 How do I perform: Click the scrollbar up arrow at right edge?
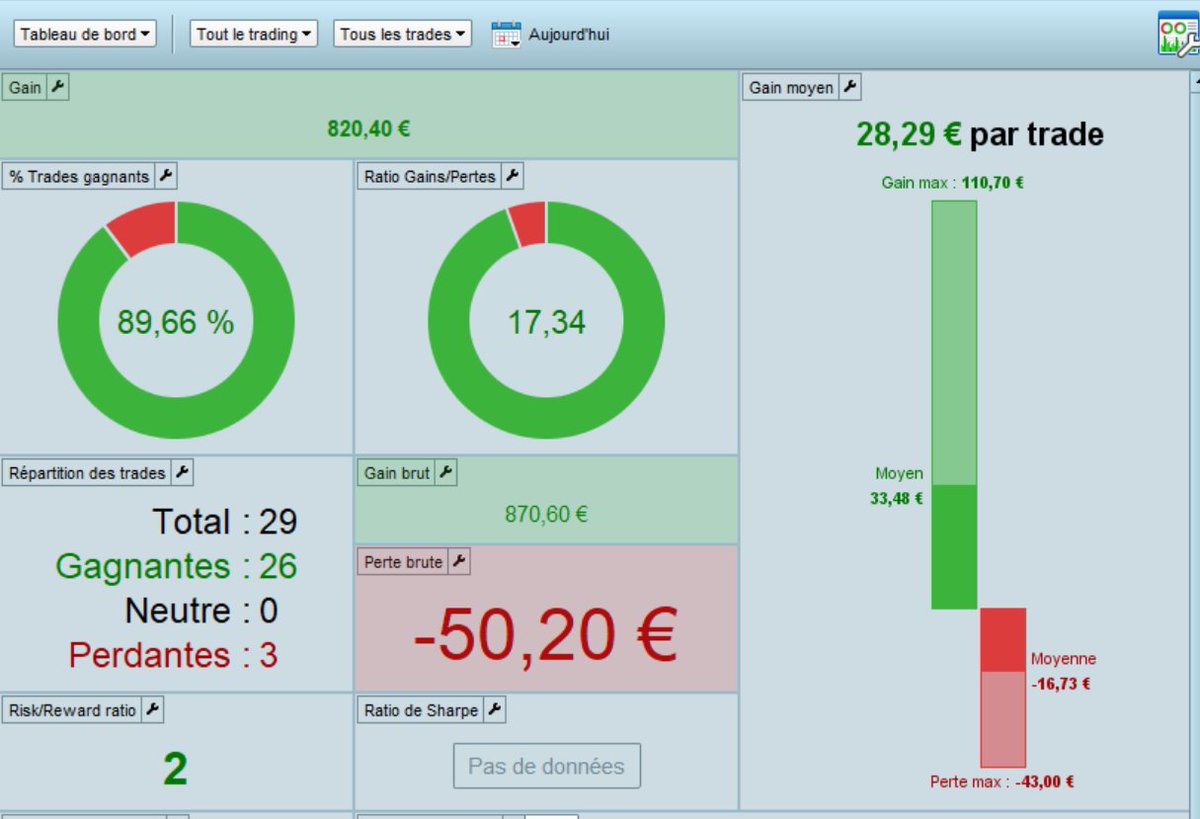tap(1195, 80)
